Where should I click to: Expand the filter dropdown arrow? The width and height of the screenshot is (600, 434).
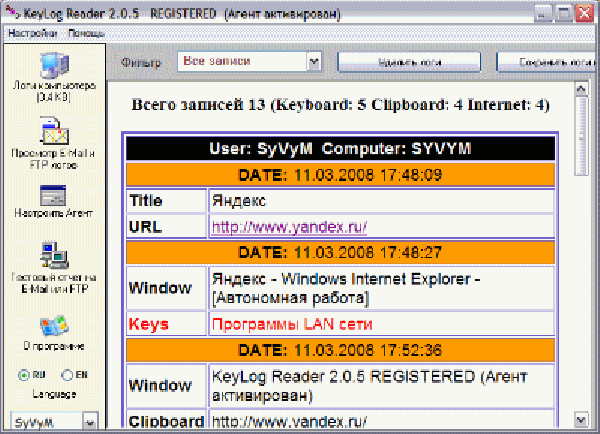314,61
